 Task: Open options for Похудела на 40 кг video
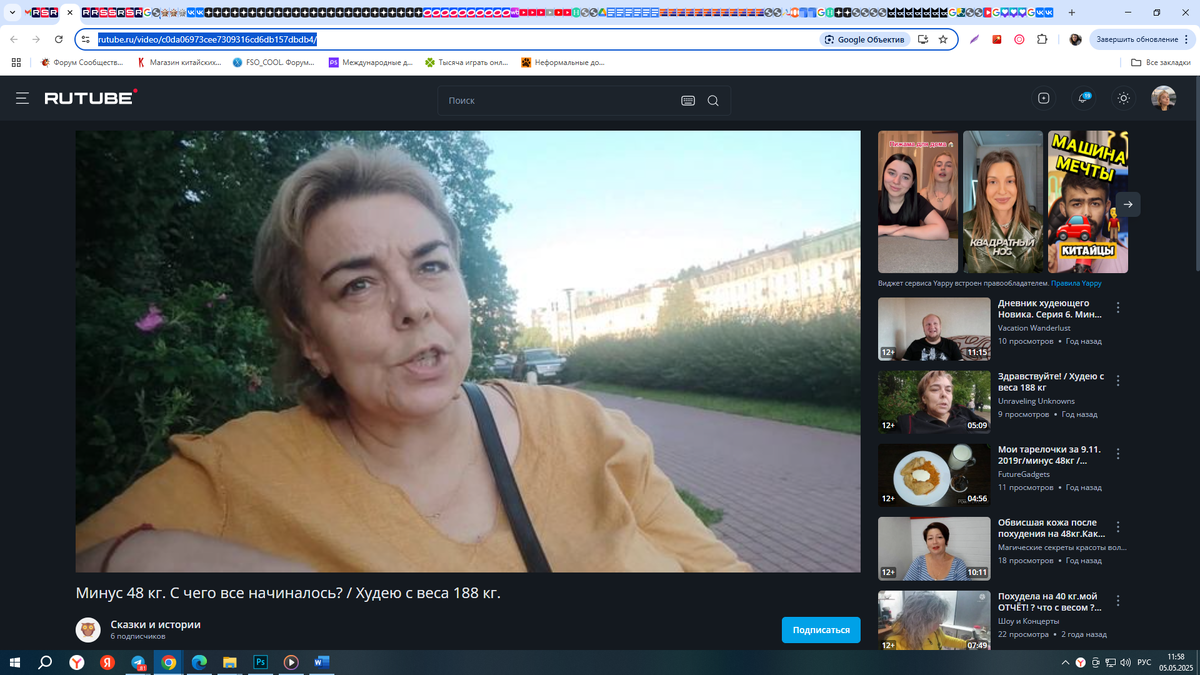pyautogui.click(x=1118, y=600)
